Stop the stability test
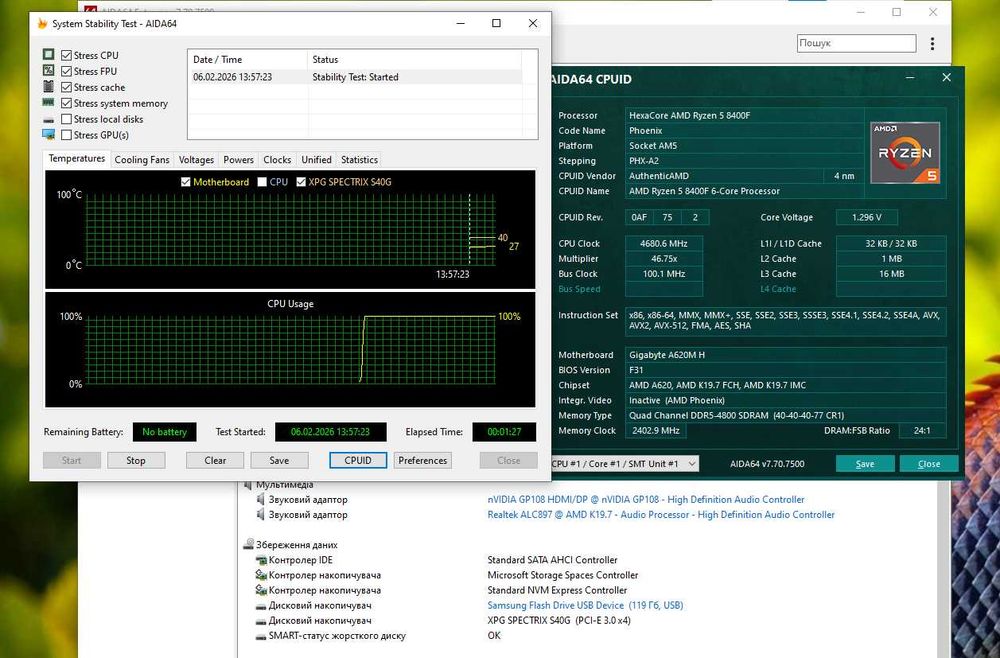Image resolution: width=1000 pixels, height=658 pixels. (136, 460)
